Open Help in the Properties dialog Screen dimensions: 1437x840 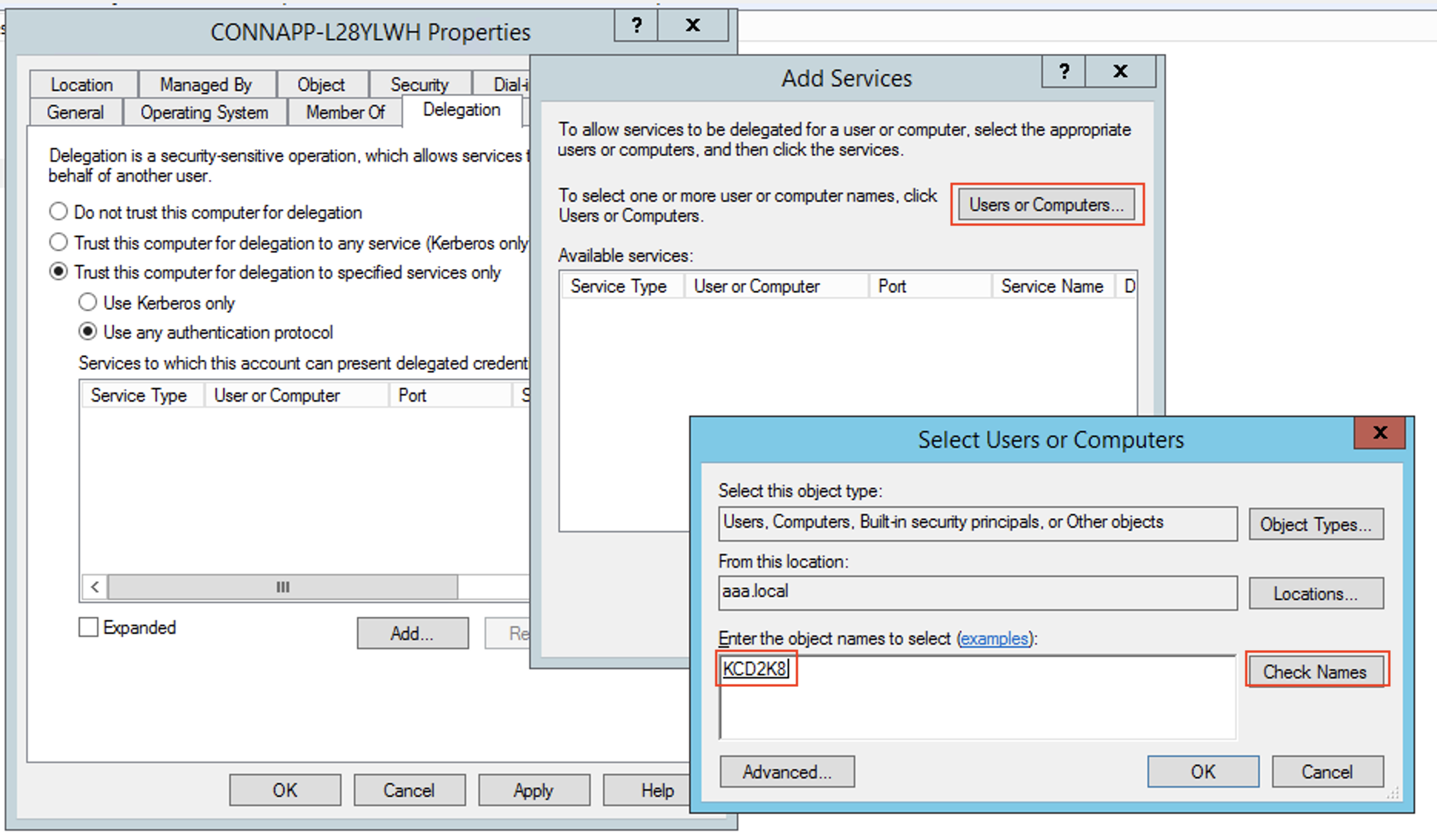(647, 790)
